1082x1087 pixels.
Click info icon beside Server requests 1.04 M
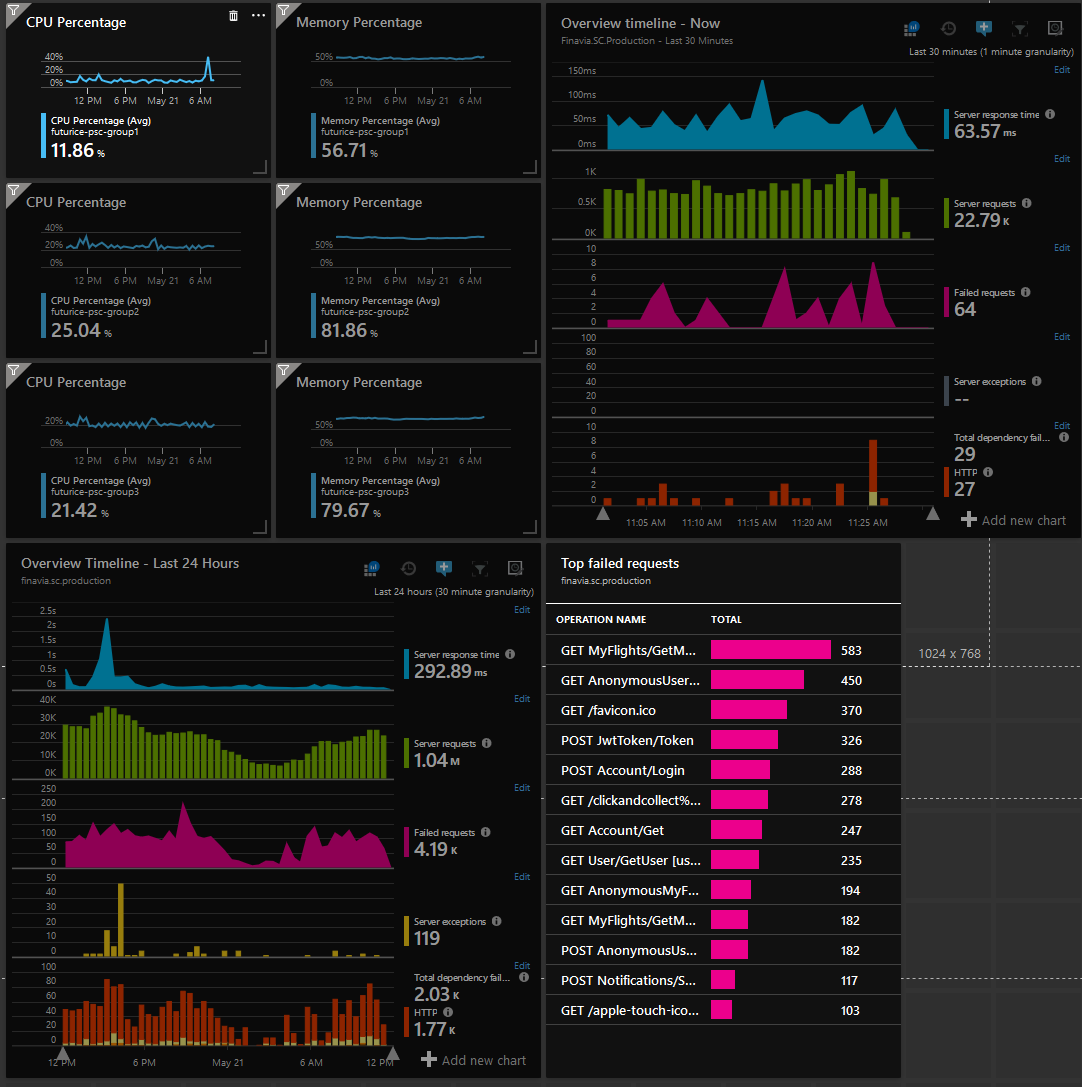point(487,743)
